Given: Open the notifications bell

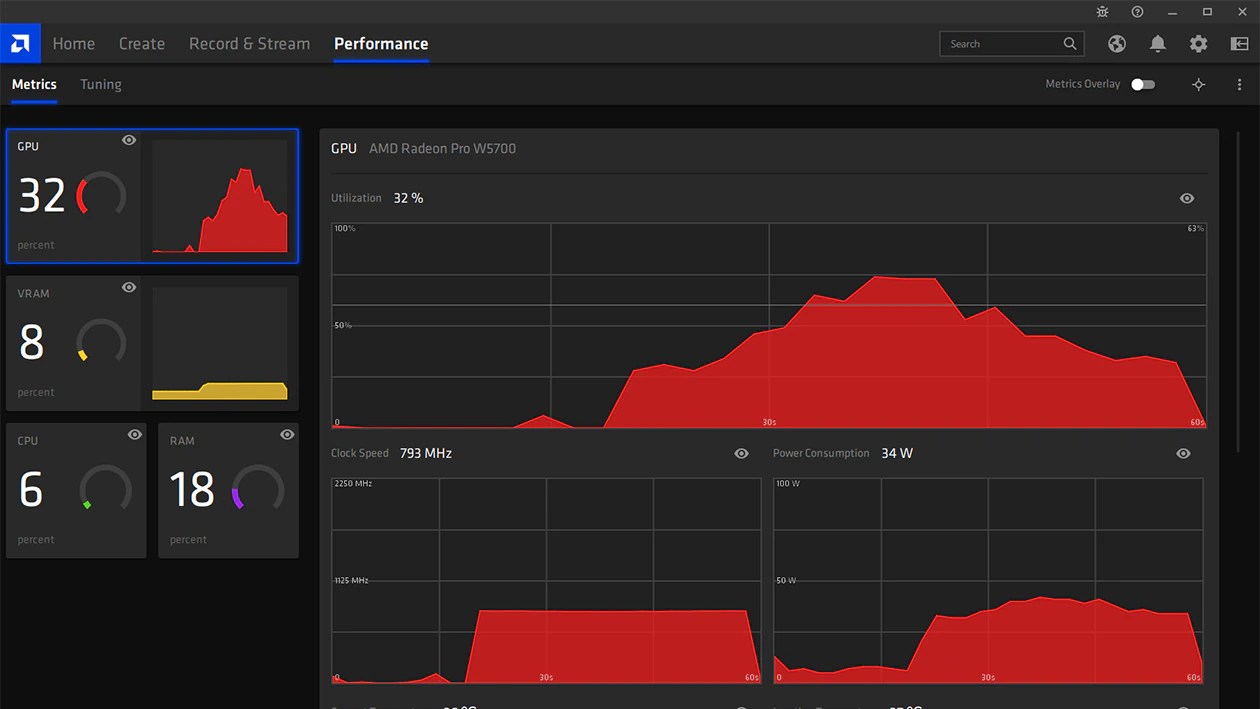Looking at the screenshot, I should tap(1158, 44).
